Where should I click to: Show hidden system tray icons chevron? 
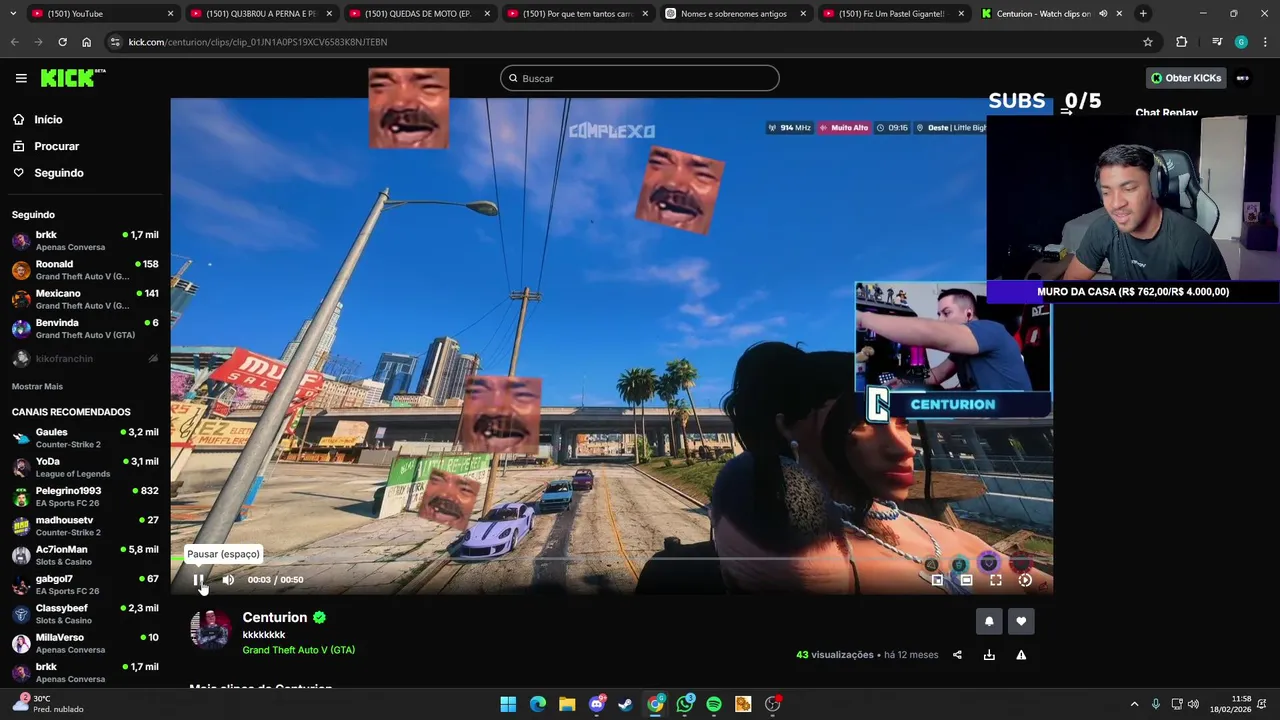(1134, 704)
